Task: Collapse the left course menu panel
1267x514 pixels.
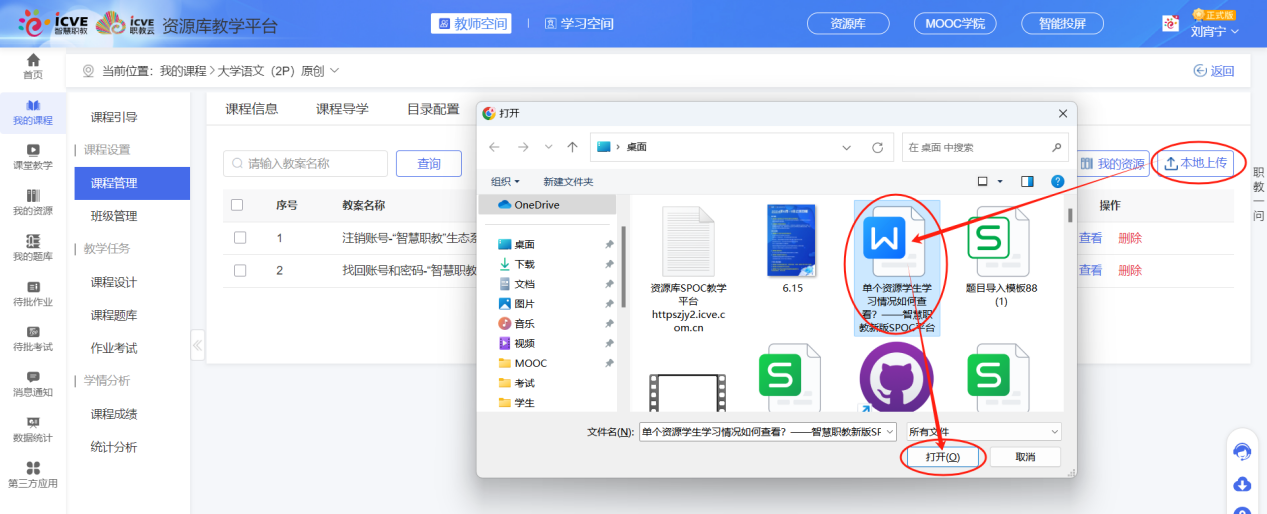Action: tap(198, 346)
